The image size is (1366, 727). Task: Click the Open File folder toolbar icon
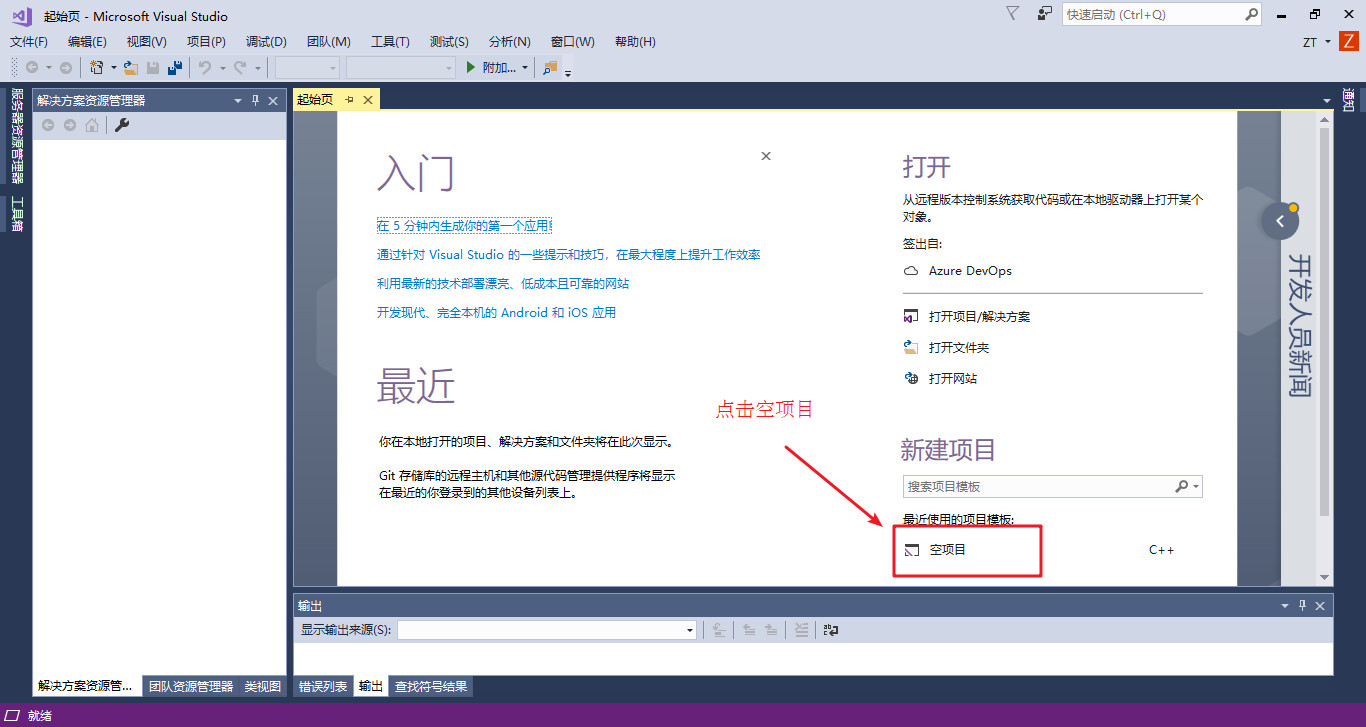(x=130, y=68)
